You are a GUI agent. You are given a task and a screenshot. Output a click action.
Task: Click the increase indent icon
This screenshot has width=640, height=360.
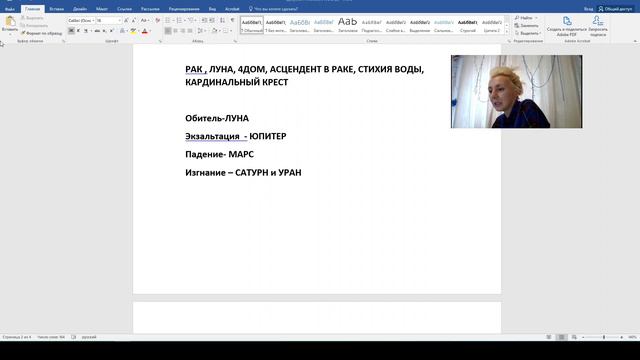212,20
